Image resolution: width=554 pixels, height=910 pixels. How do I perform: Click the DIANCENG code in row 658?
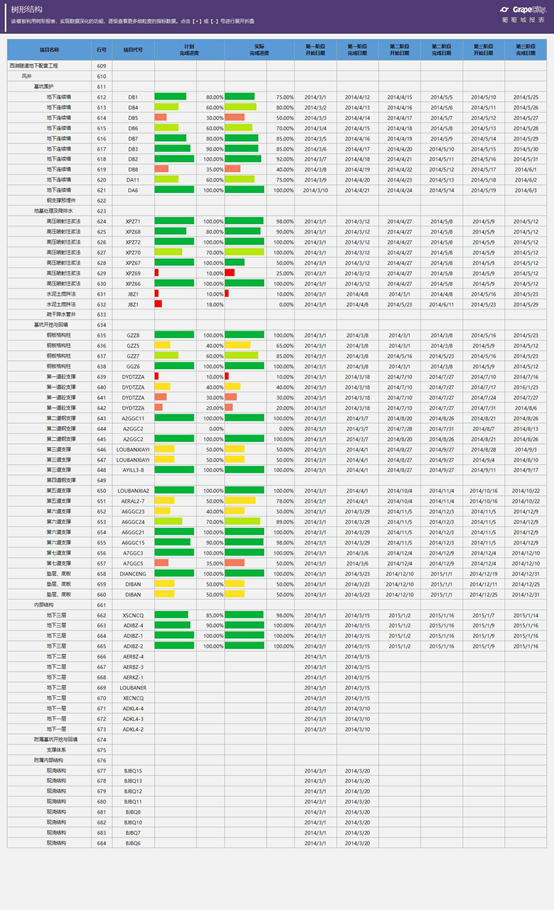133,574
